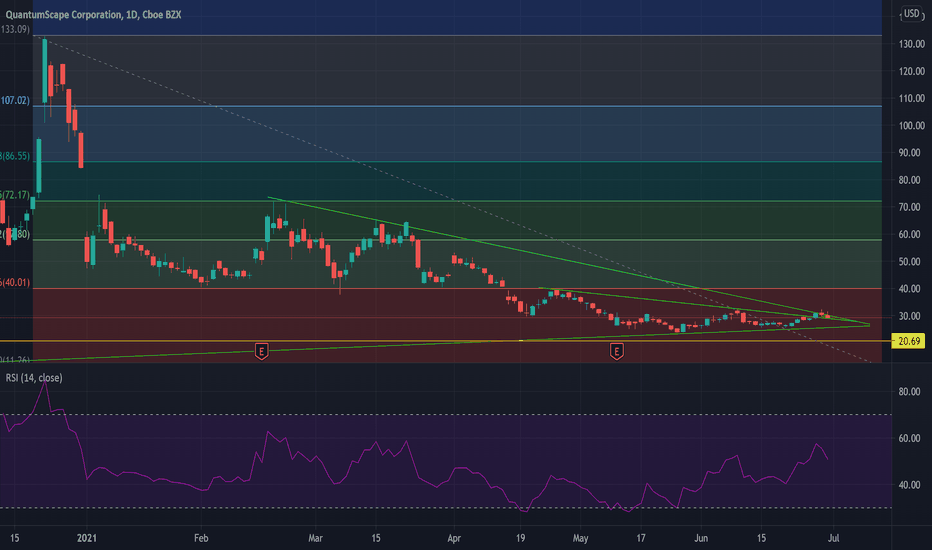Select the yellow horizontal line at 20.69
The width and height of the screenshot is (932, 550).
click(446, 341)
